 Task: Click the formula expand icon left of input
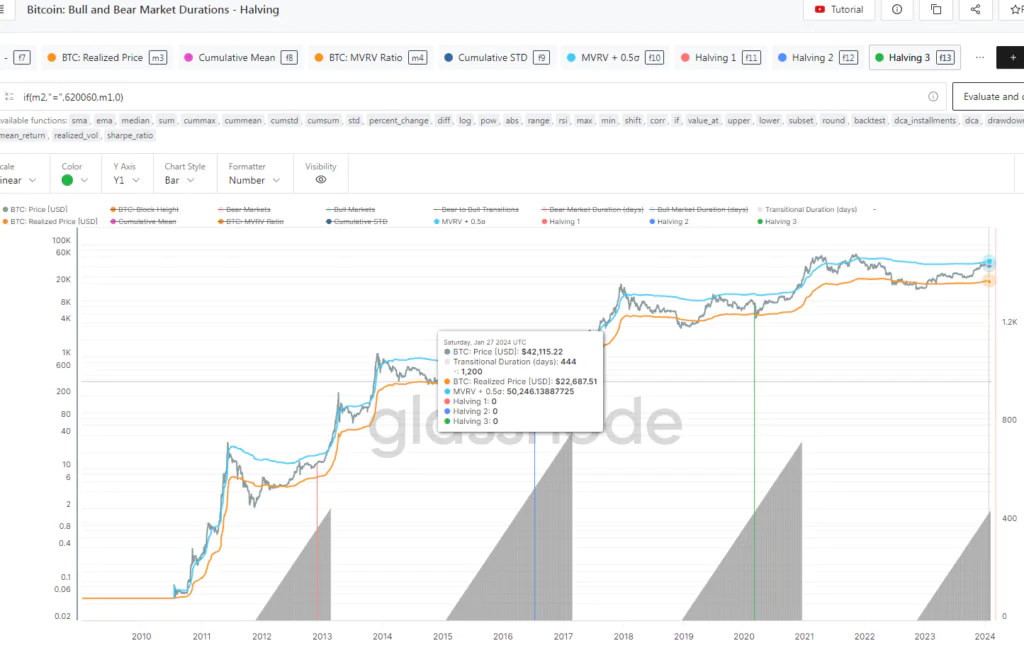click(9, 97)
